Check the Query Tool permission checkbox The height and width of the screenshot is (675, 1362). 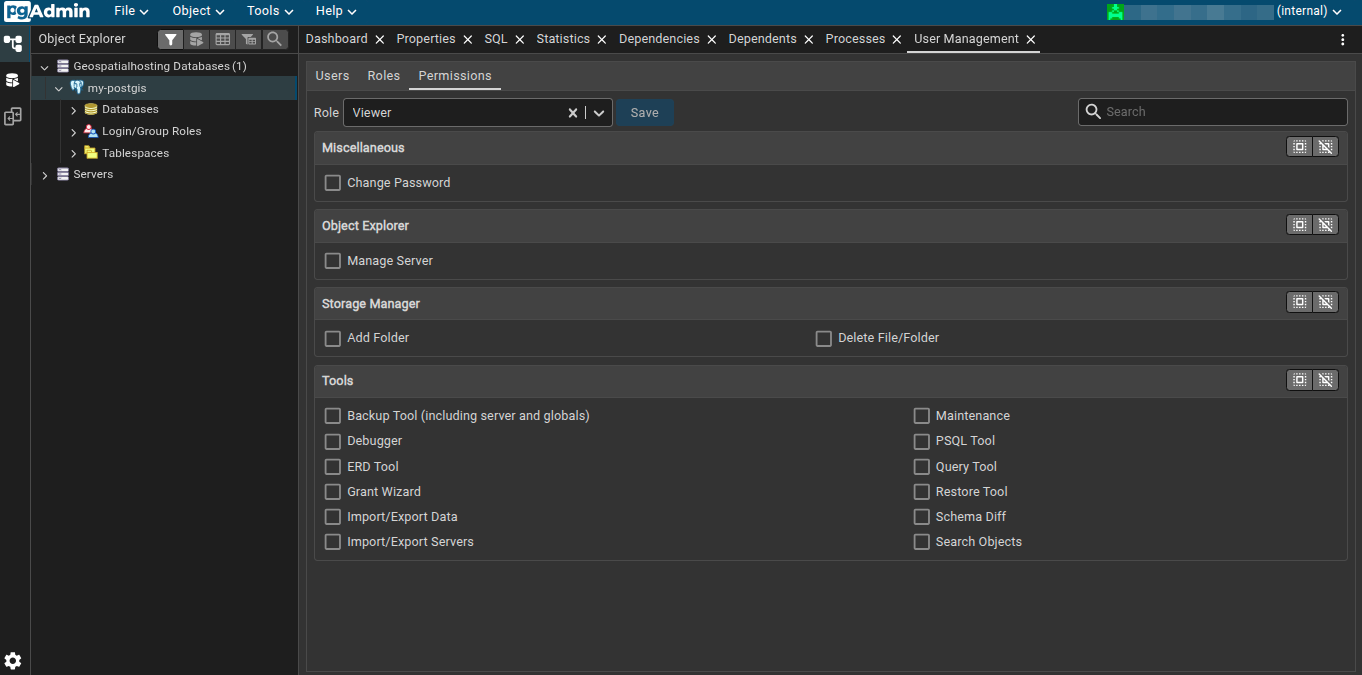tap(921, 466)
